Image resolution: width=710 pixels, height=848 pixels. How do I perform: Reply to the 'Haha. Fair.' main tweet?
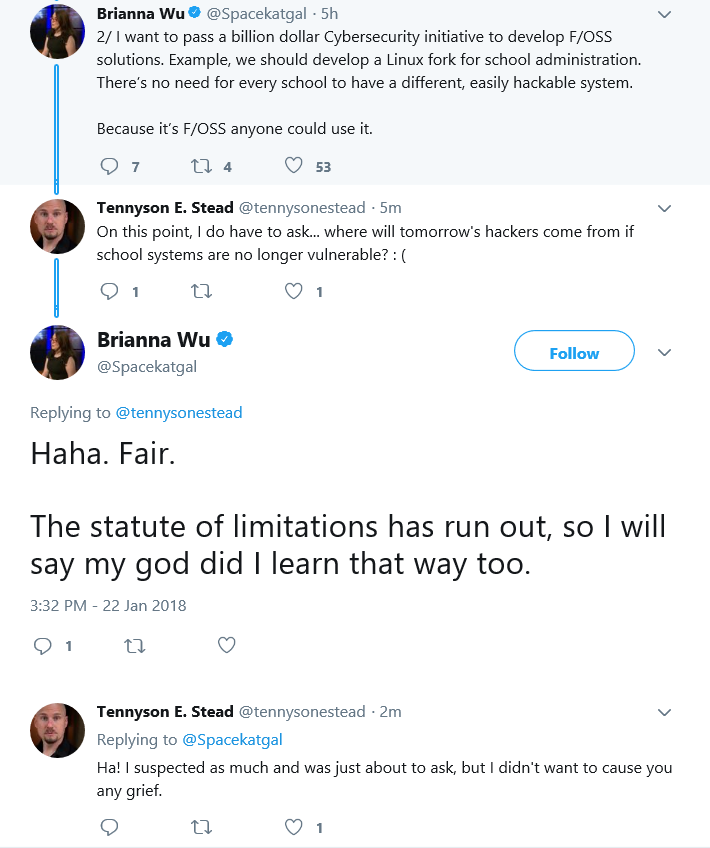pos(43,645)
